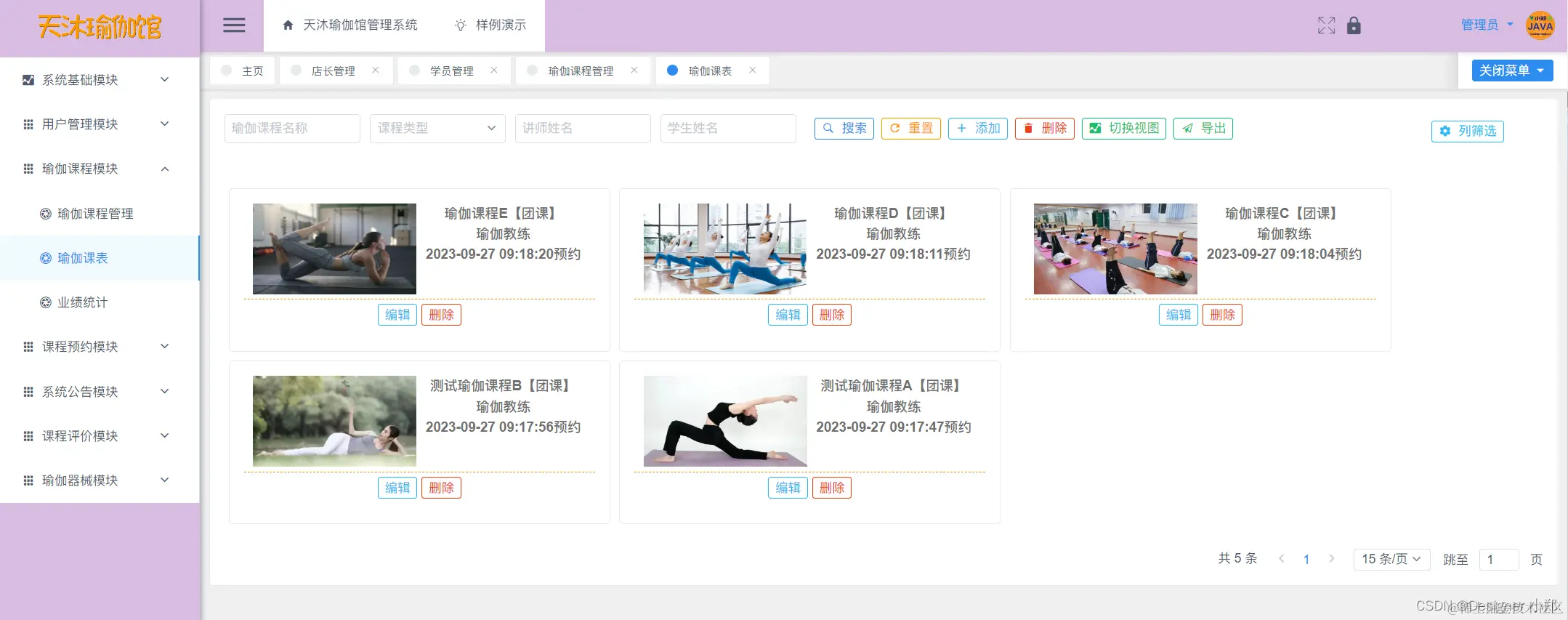Click the 系统基础模块 sidebar icon
The width and height of the screenshot is (1568, 620).
(x=28, y=80)
